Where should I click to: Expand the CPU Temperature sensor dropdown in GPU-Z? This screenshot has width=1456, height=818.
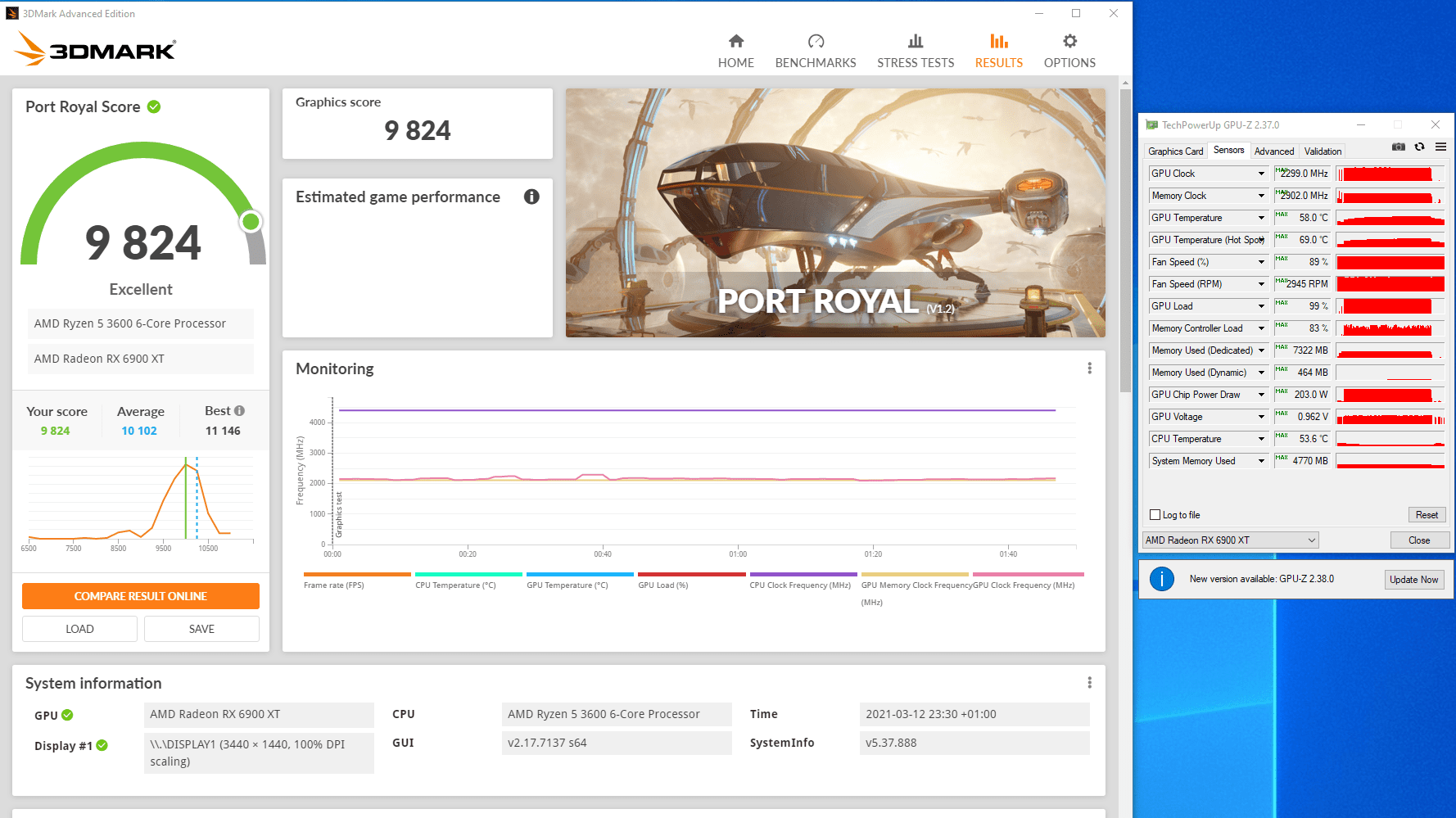[x=1261, y=439]
